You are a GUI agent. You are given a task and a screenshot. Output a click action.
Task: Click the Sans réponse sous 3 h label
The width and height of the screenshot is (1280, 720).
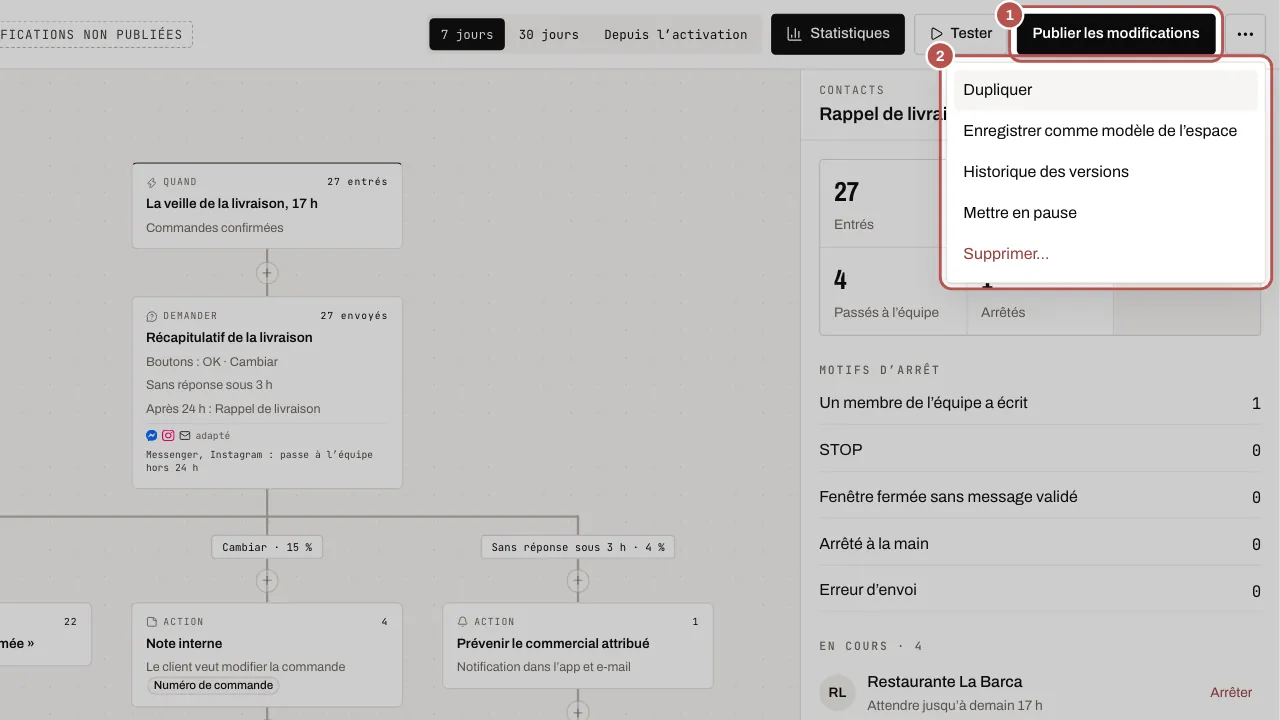(x=578, y=547)
